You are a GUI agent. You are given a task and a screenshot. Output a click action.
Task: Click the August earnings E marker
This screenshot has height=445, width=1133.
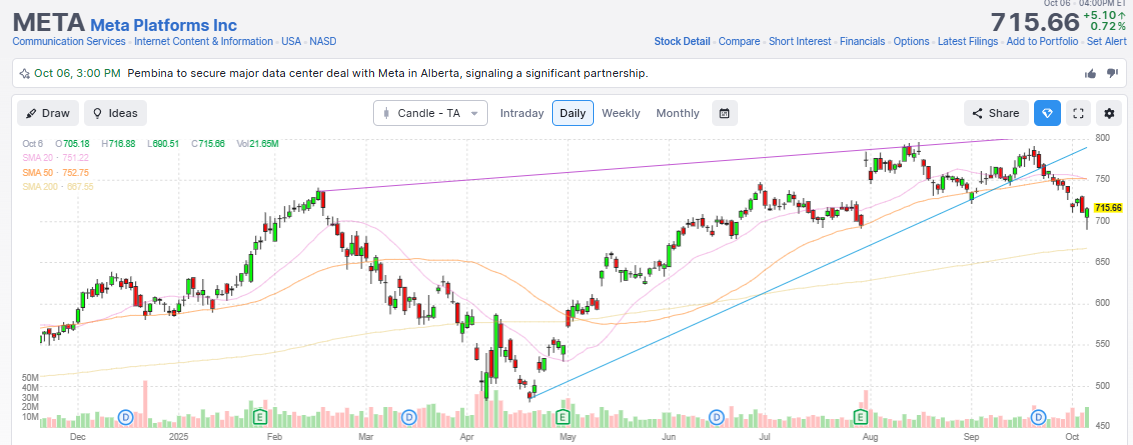coord(860,417)
